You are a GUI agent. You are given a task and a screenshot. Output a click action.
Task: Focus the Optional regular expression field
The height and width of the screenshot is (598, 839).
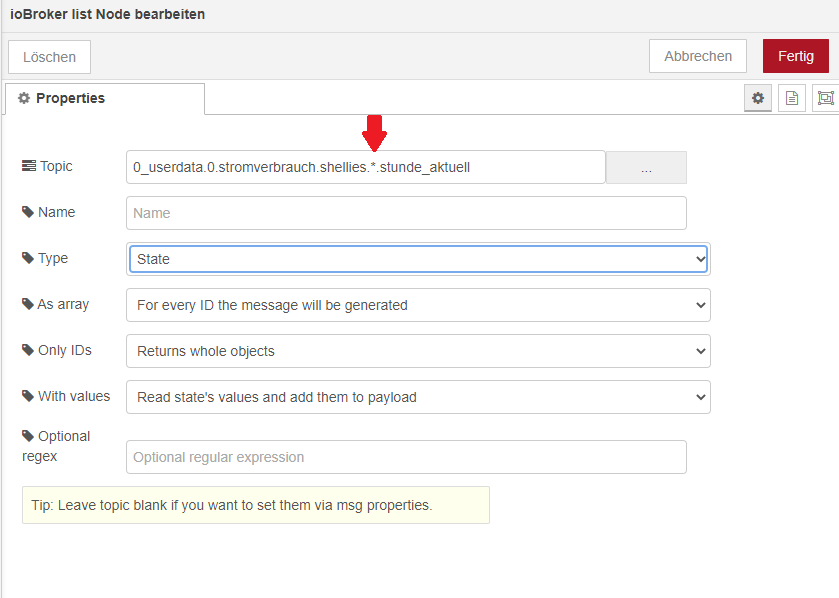tap(406, 457)
